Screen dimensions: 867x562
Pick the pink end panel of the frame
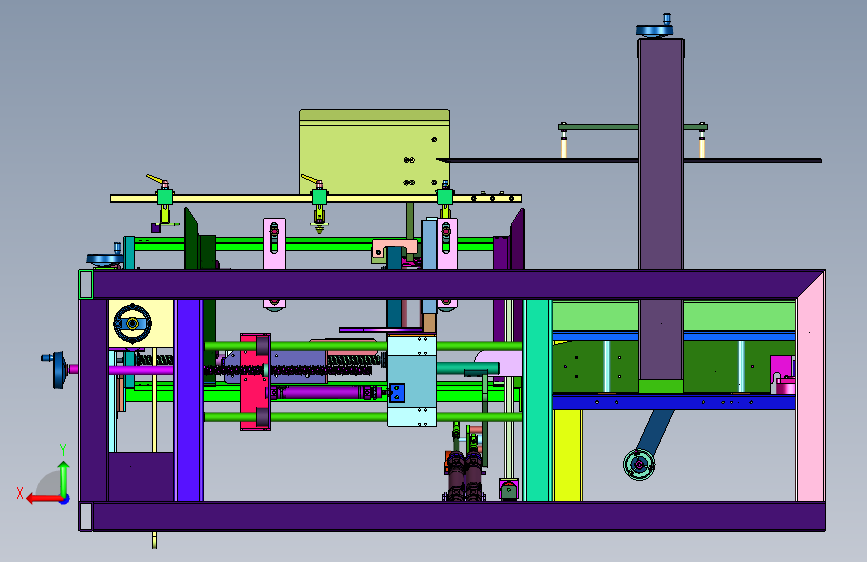pos(810,387)
